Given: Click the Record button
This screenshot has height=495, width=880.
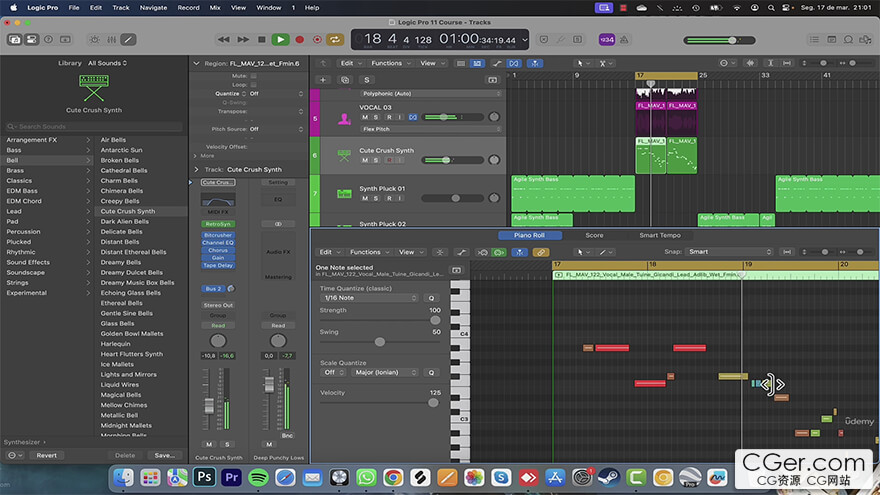Looking at the screenshot, I should coord(300,39).
